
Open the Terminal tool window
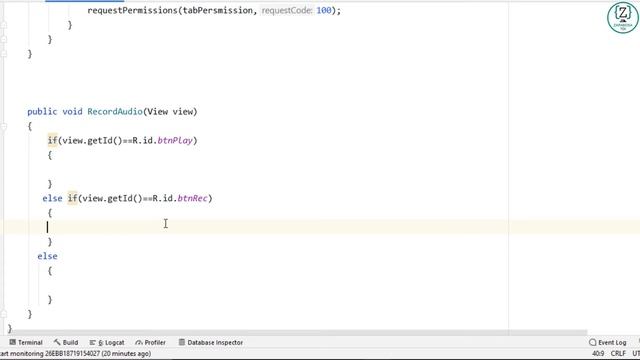(26, 342)
